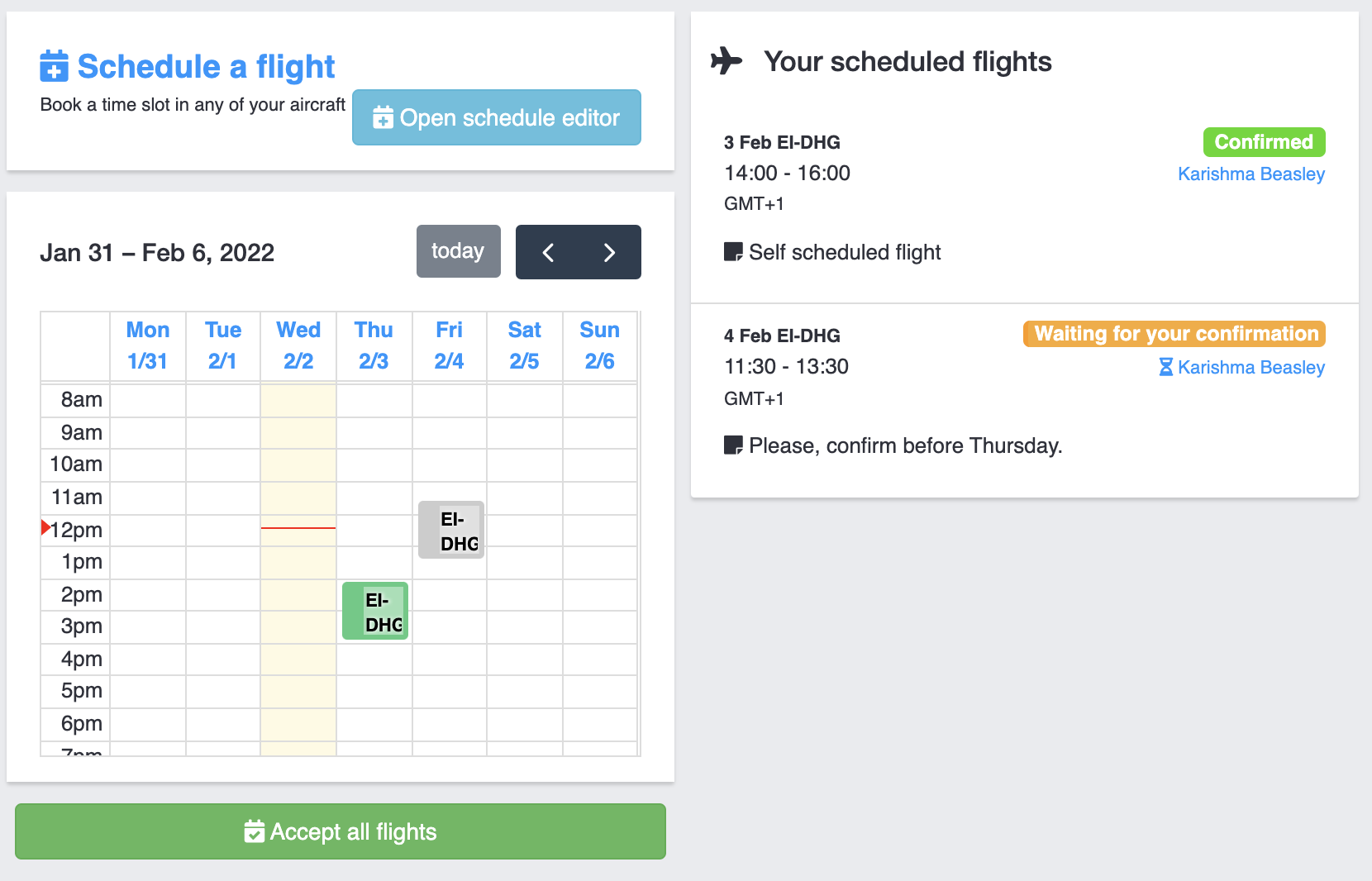Click the calendar-plus icon beside Schedule a flight
The height and width of the screenshot is (881, 1372).
pyautogui.click(x=55, y=66)
